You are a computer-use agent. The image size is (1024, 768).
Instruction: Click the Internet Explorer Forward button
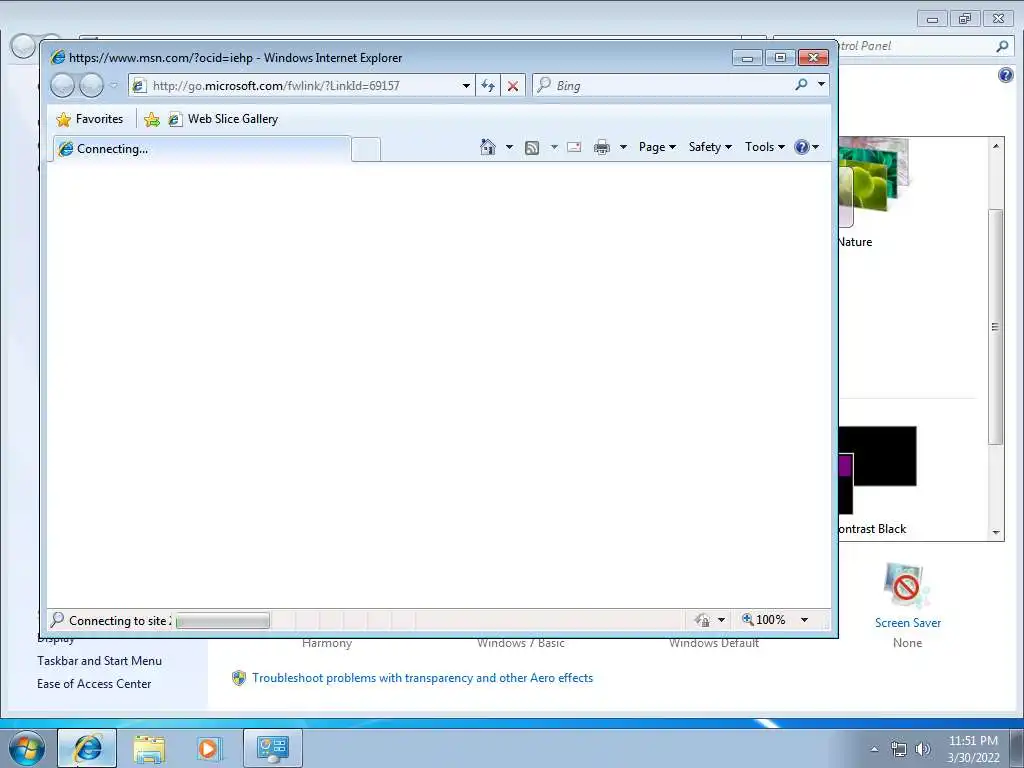click(91, 85)
